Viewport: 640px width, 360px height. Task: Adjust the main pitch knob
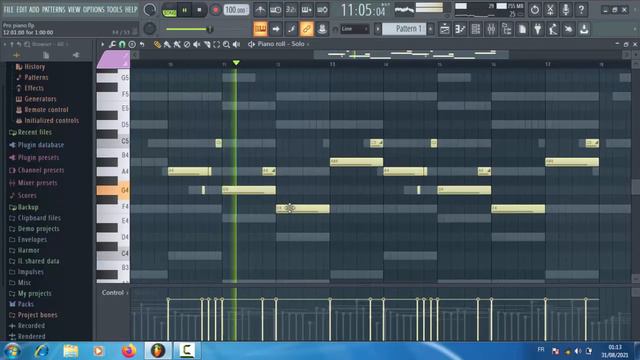point(150,29)
